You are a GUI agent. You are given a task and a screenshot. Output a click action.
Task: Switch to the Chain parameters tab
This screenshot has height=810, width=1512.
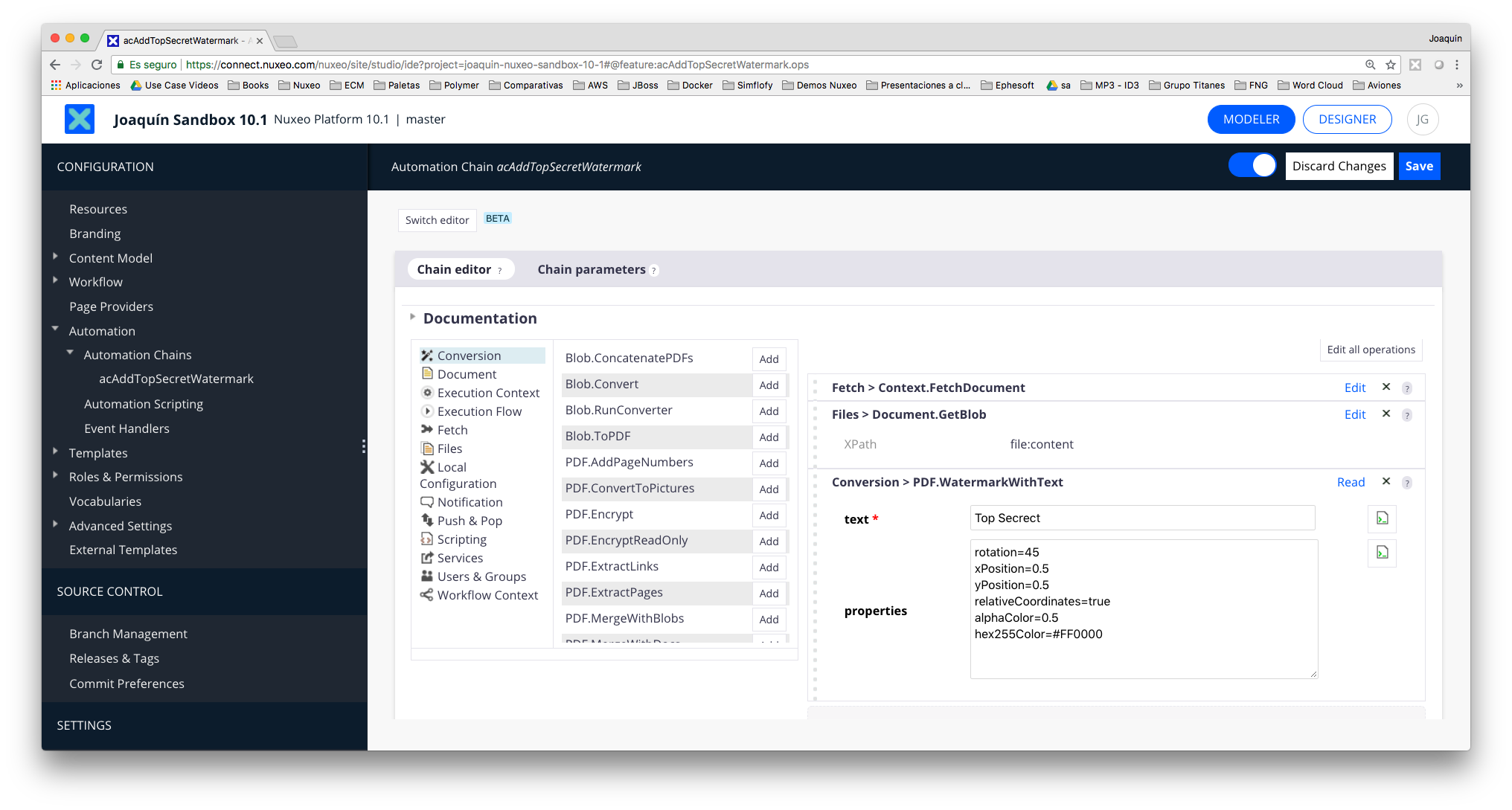point(590,269)
